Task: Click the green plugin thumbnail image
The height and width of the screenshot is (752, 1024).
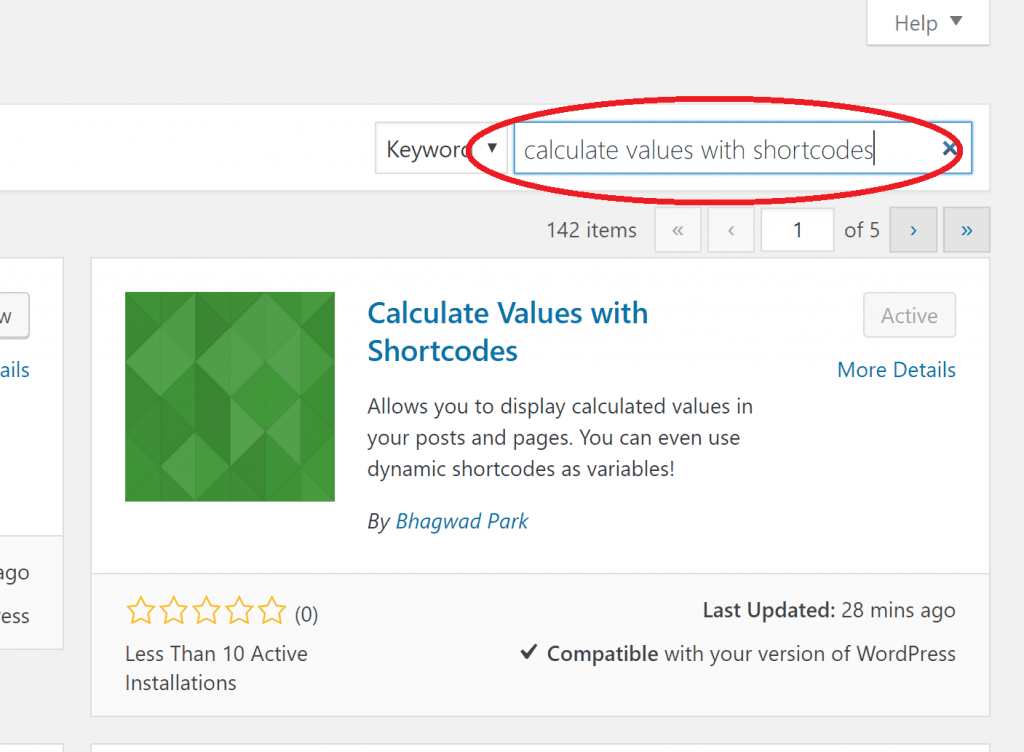Action: point(229,396)
